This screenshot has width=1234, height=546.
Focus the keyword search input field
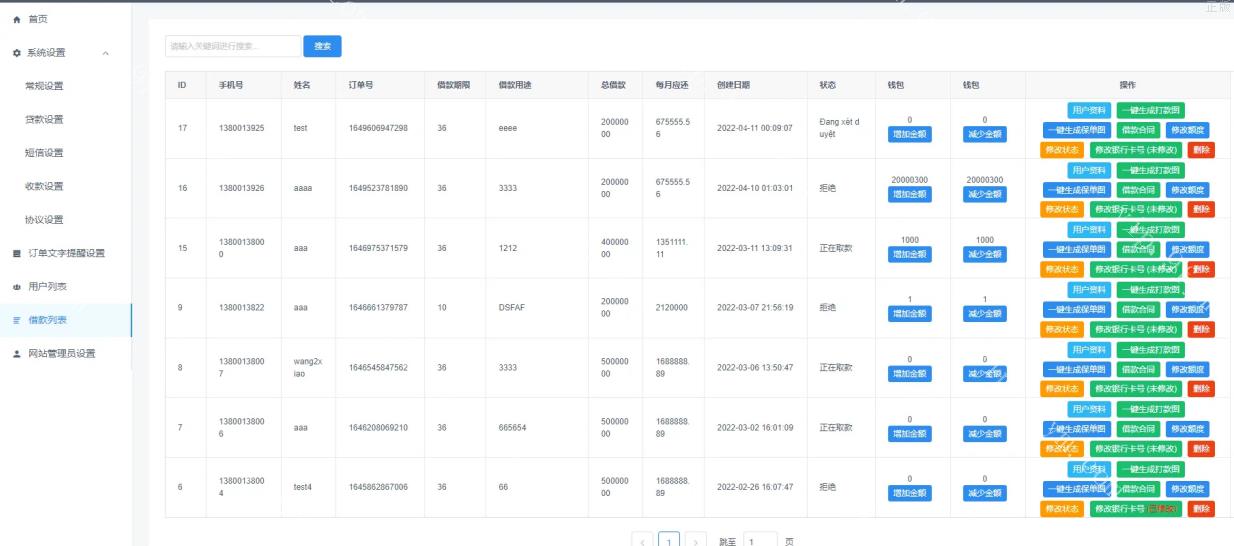232,46
